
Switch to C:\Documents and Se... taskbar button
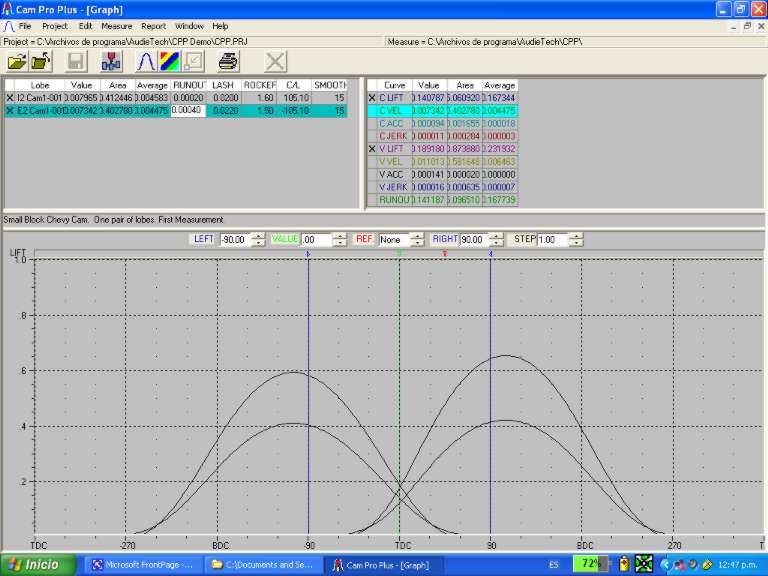pyautogui.click(x=263, y=564)
